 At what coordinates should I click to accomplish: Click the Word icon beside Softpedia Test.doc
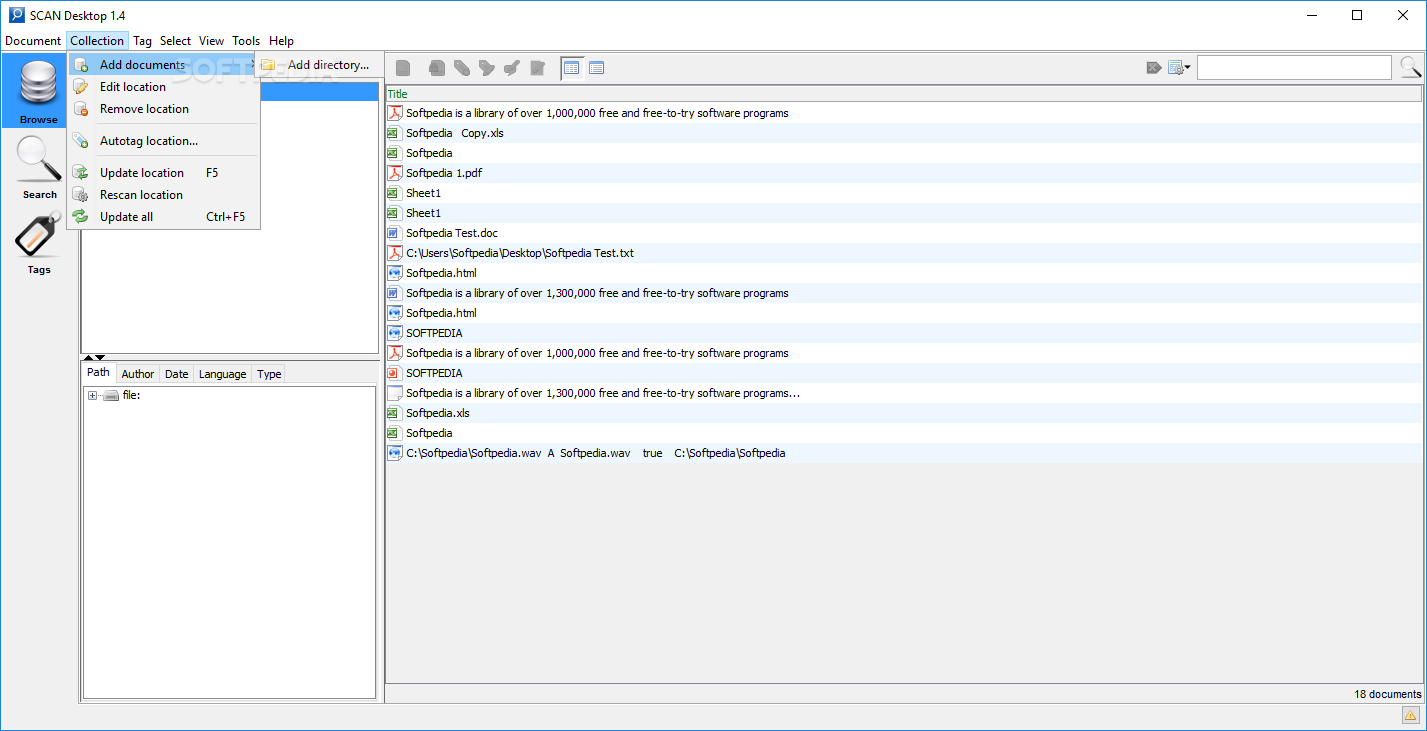point(394,233)
